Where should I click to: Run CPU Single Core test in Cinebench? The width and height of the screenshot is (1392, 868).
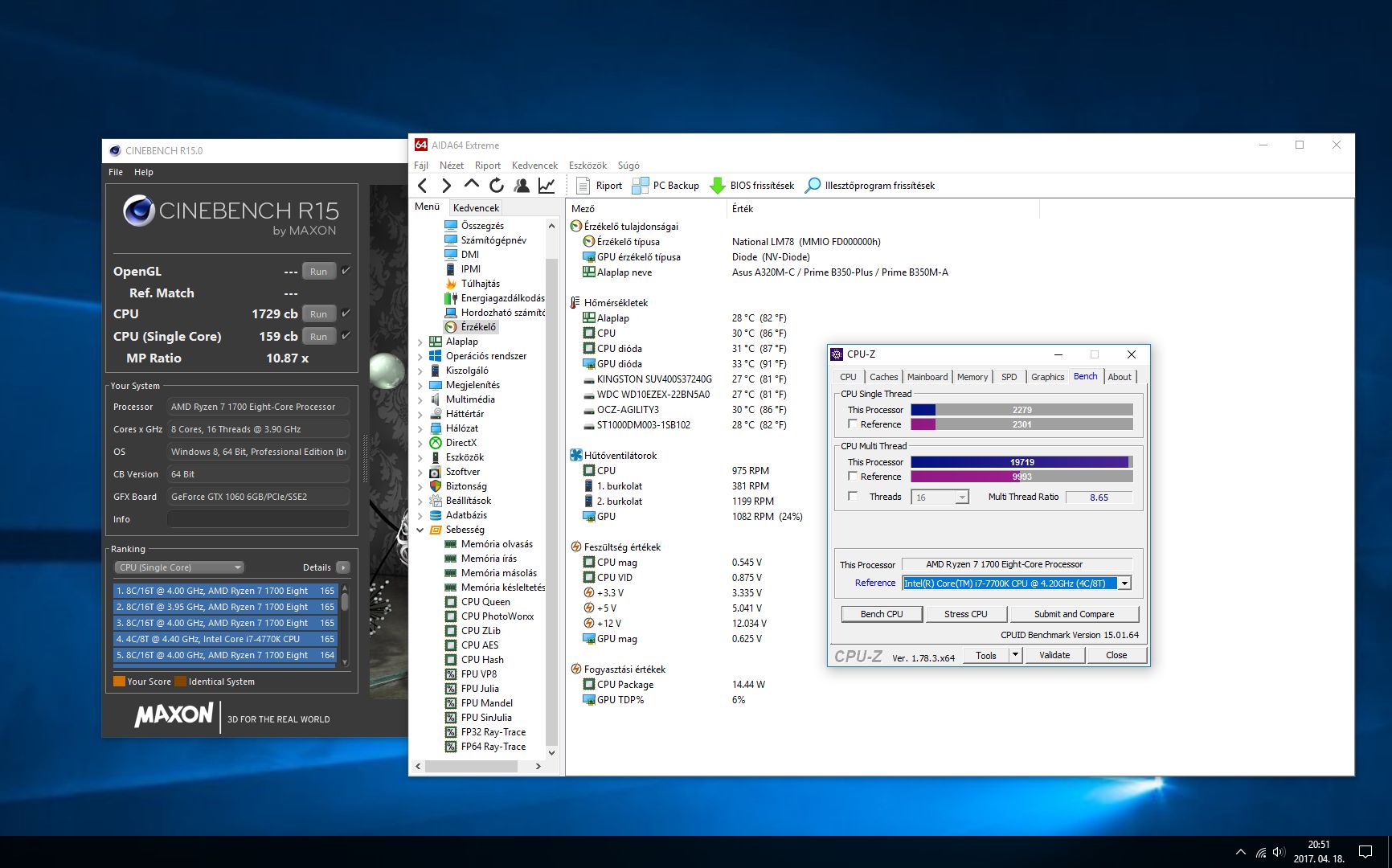pyautogui.click(x=319, y=336)
